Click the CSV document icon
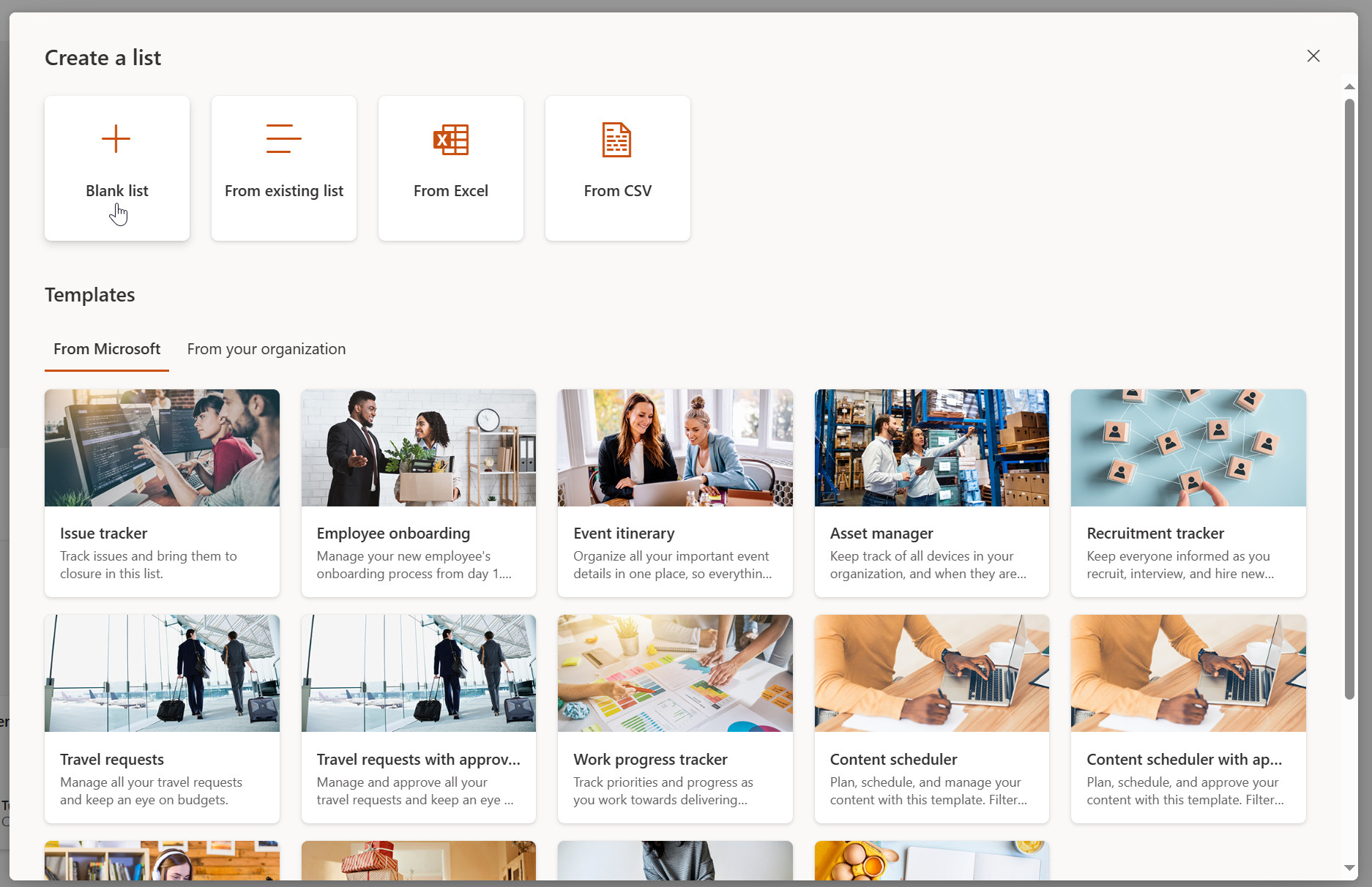Viewport: 1372px width, 887px height. tap(616, 139)
